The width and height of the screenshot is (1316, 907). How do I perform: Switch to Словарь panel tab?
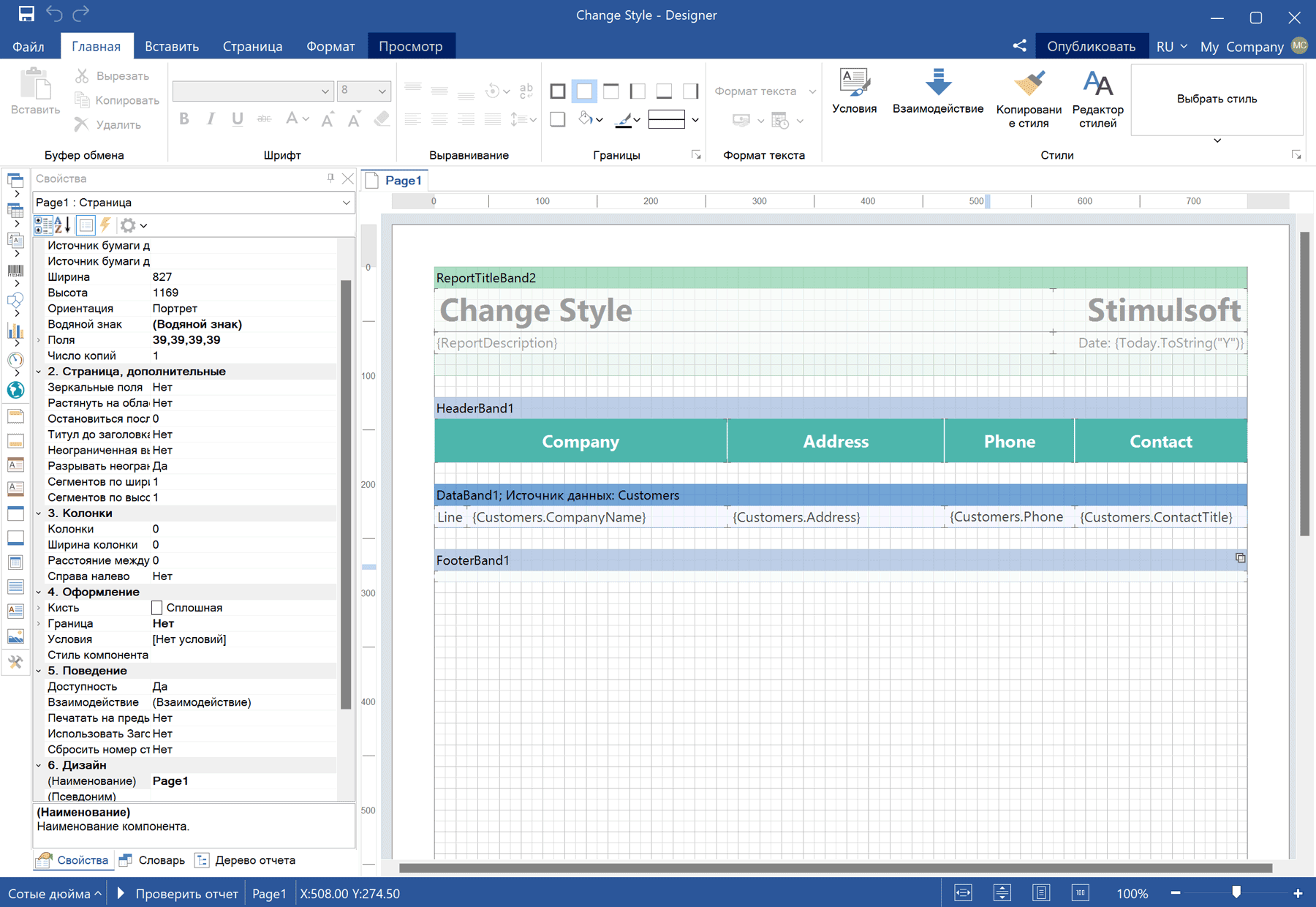click(x=153, y=860)
